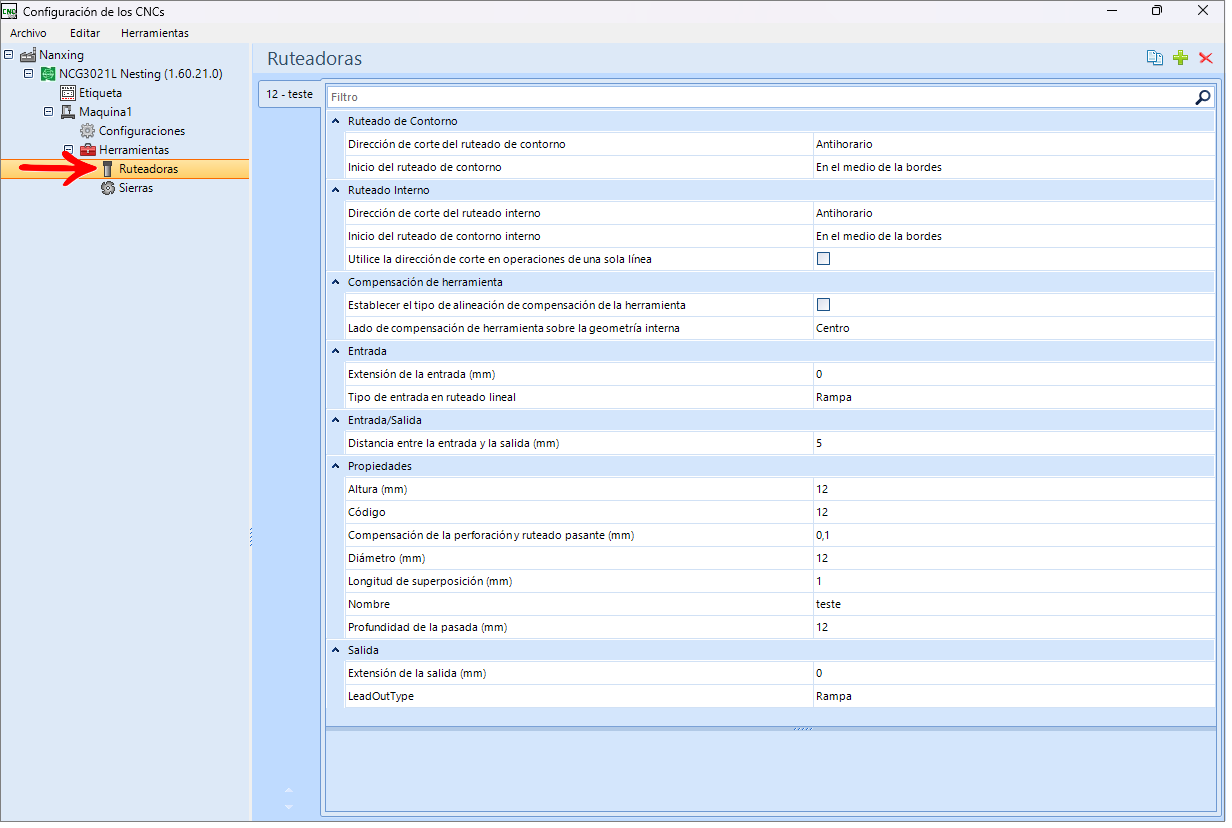Toggle single-line cutting direction checkbox
Image resolution: width=1232 pixels, height=828 pixels.
click(x=824, y=259)
